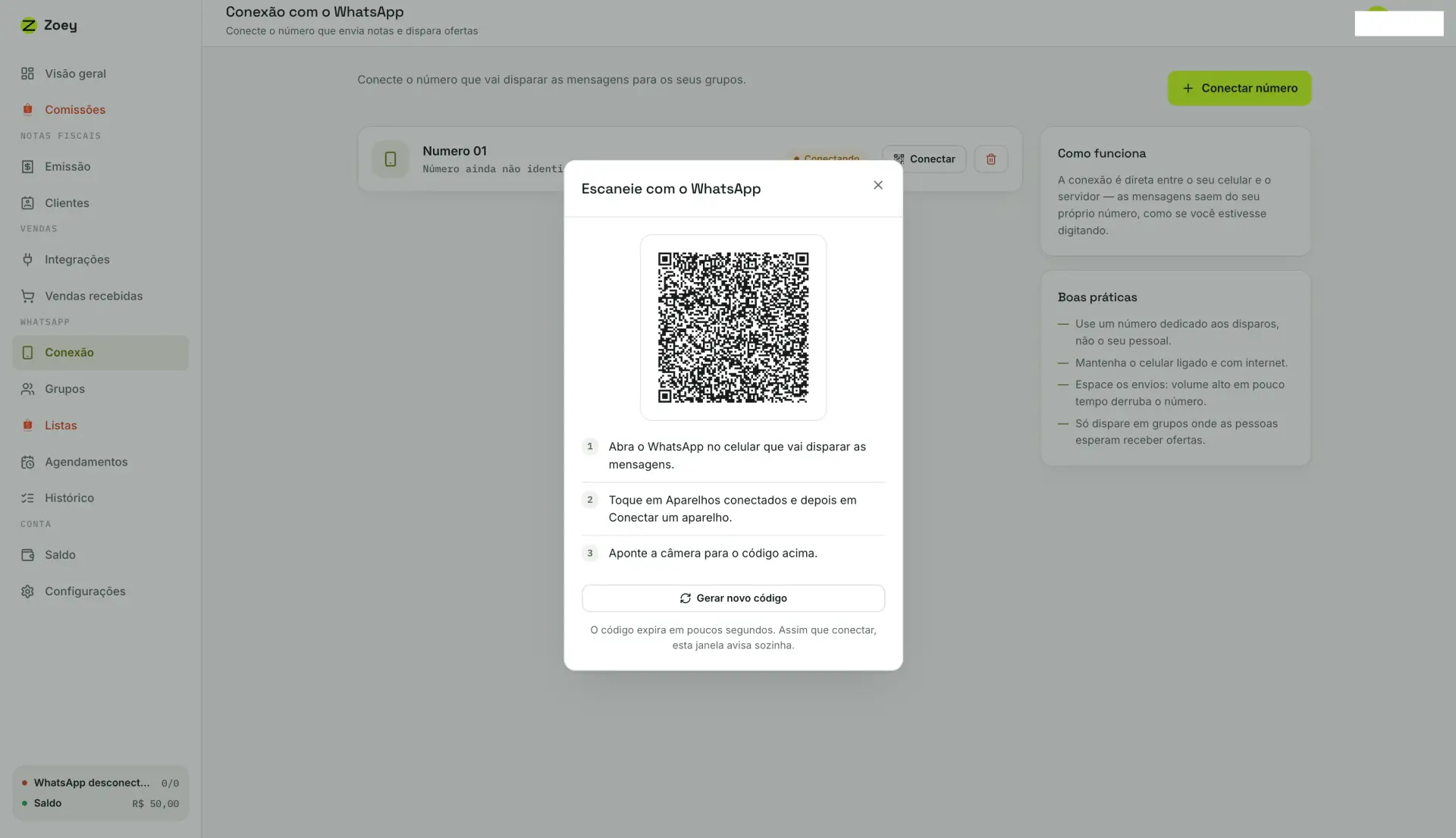Click the refresh icon in Gerar novo código

tap(686, 598)
